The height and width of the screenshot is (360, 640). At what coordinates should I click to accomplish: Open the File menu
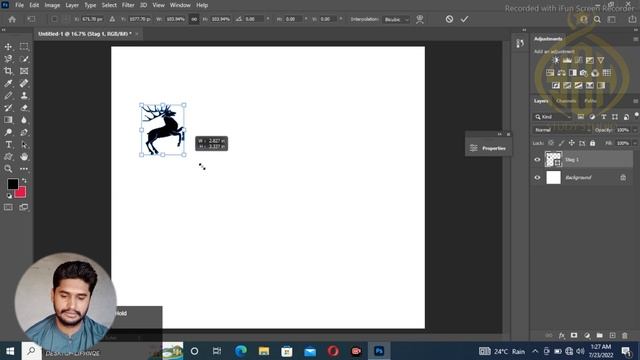click(20, 5)
